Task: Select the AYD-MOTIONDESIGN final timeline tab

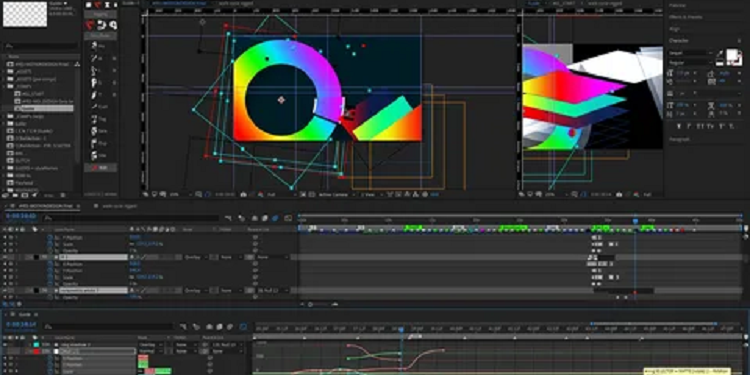Action: 45,206
